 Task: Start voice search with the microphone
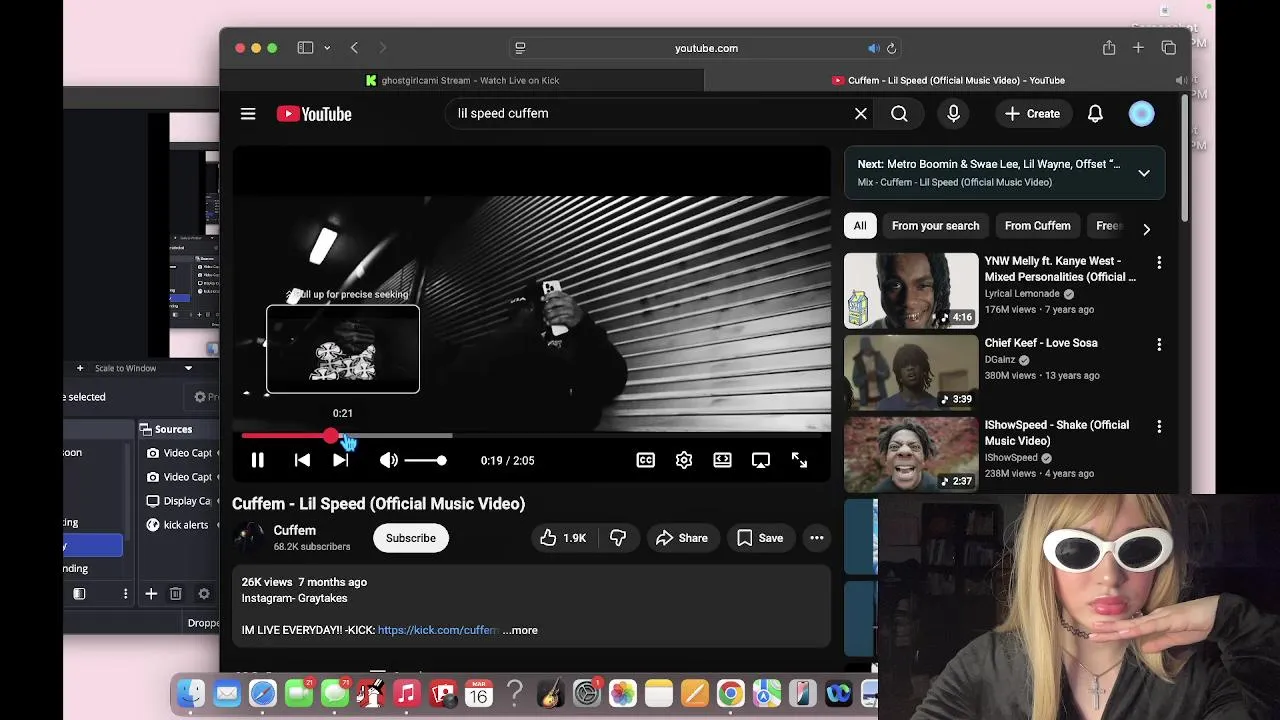pyautogui.click(x=953, y=114)
